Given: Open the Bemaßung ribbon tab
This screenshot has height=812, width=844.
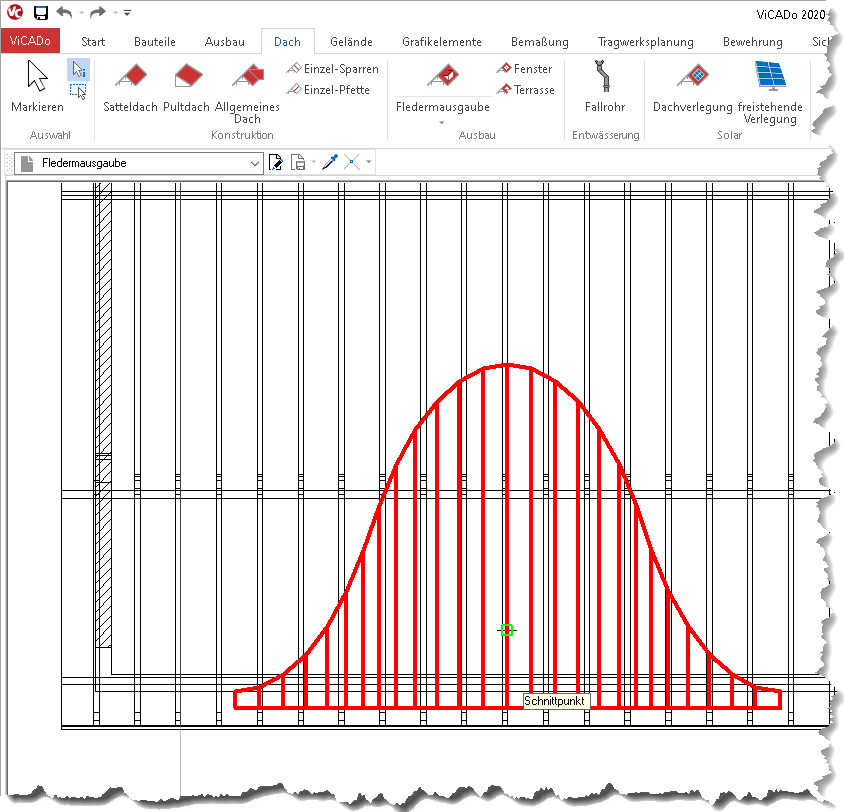Looking at the screenshot, I should pos(540,42).
